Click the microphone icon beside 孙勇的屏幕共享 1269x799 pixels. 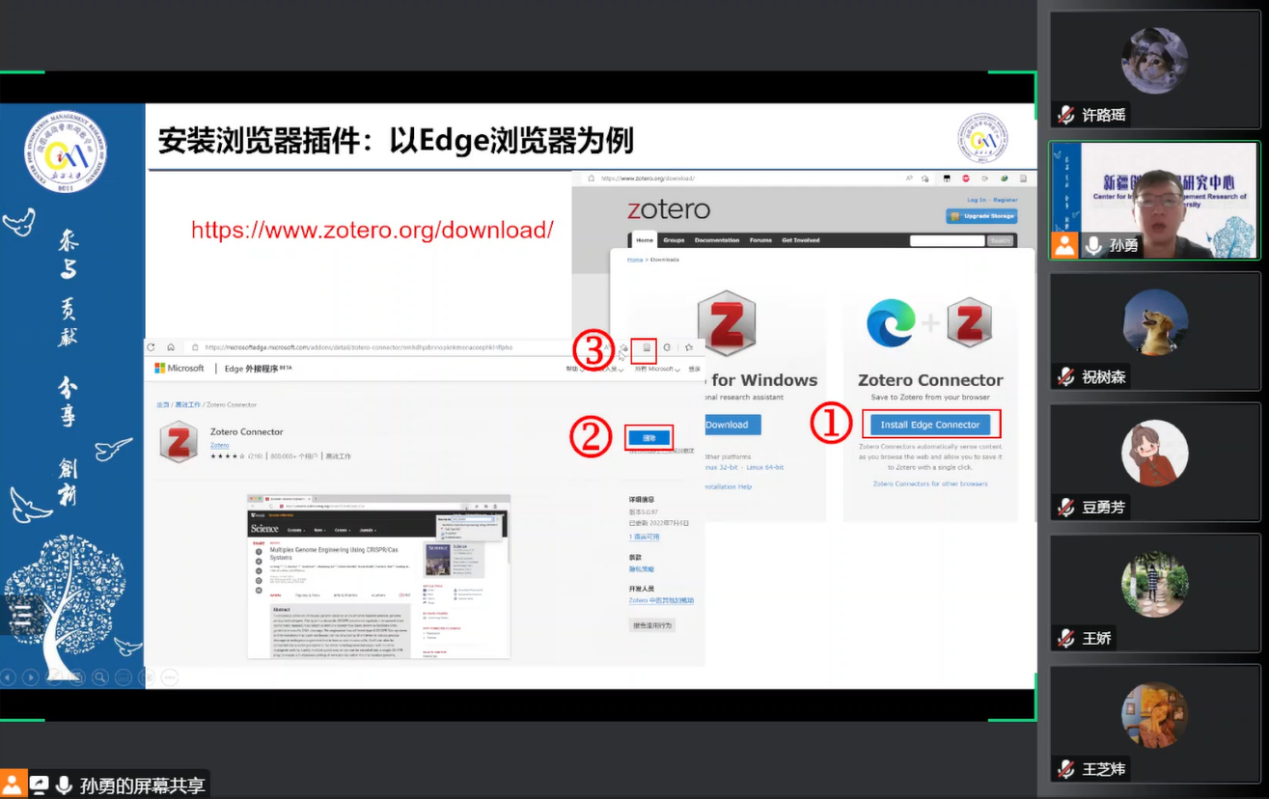coord(64,785)
